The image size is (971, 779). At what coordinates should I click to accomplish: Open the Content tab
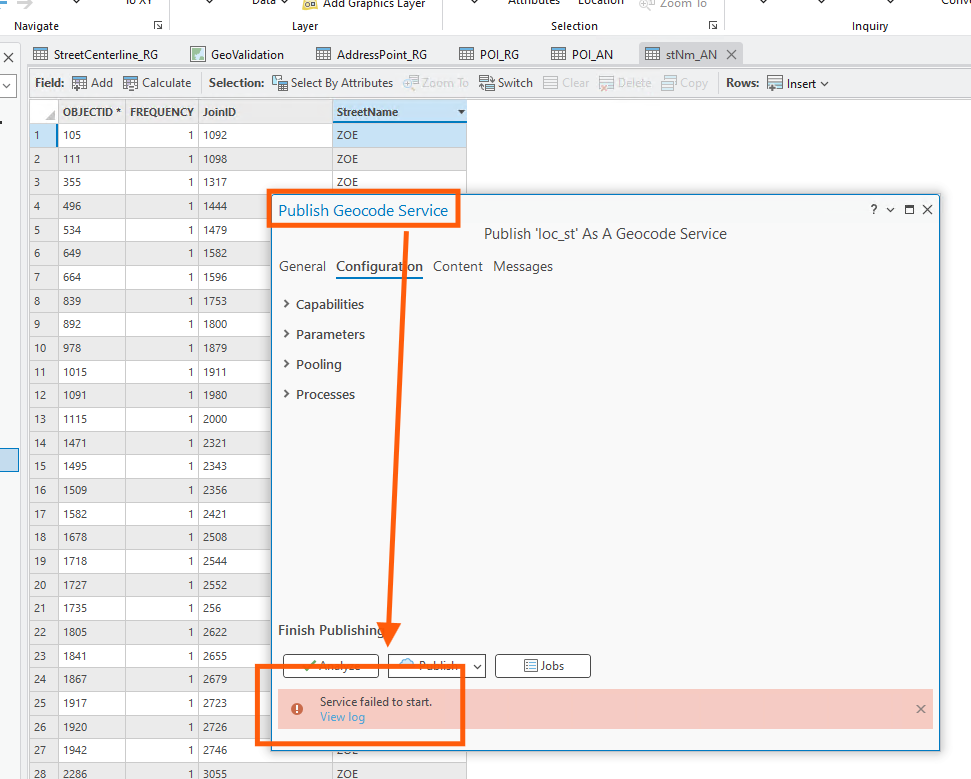457,266
